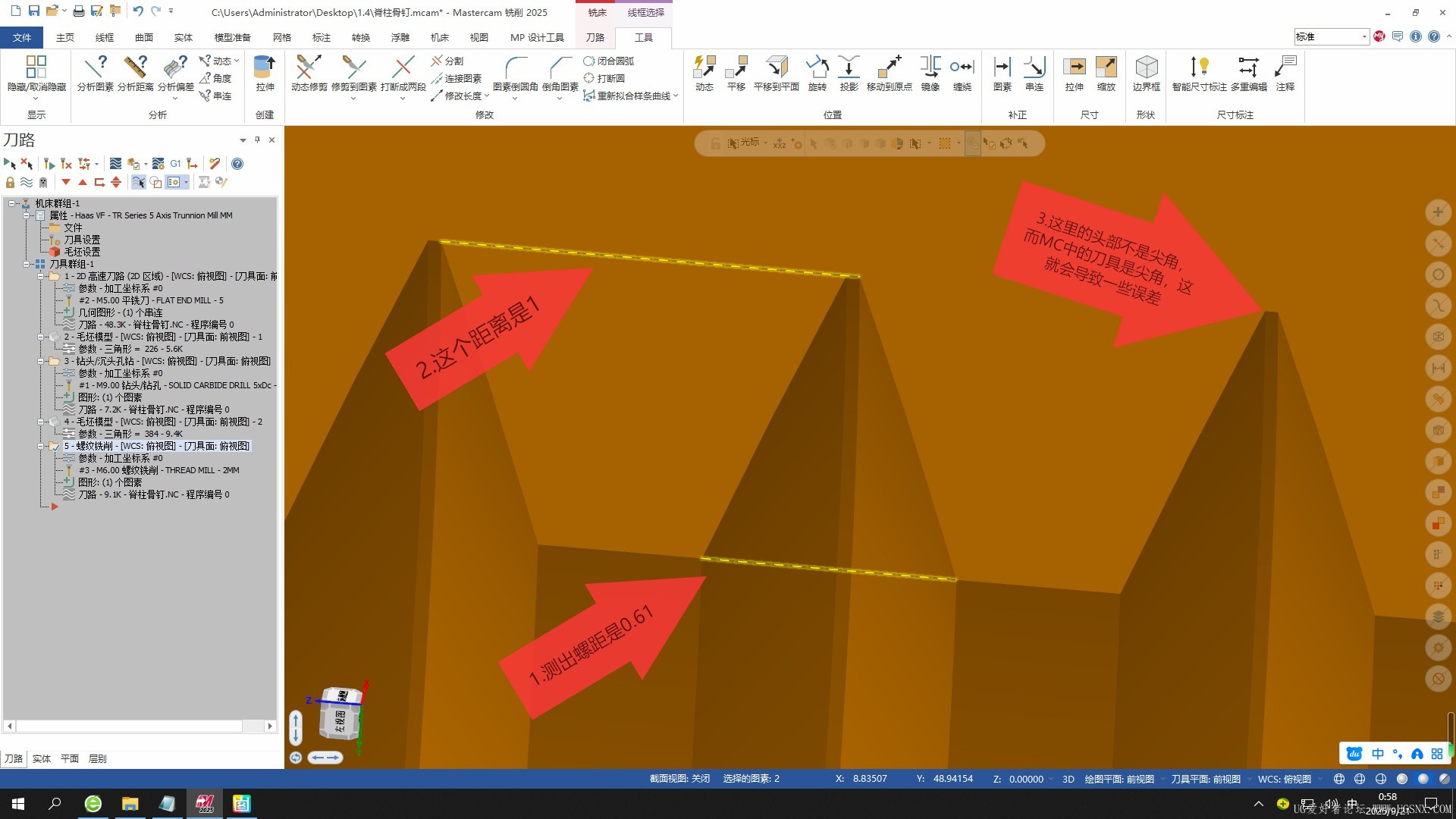Click the 旋转 (Rotate) transform icon
The width and height of the screenshot is (1456, 819).
click(x=817, y=73)
